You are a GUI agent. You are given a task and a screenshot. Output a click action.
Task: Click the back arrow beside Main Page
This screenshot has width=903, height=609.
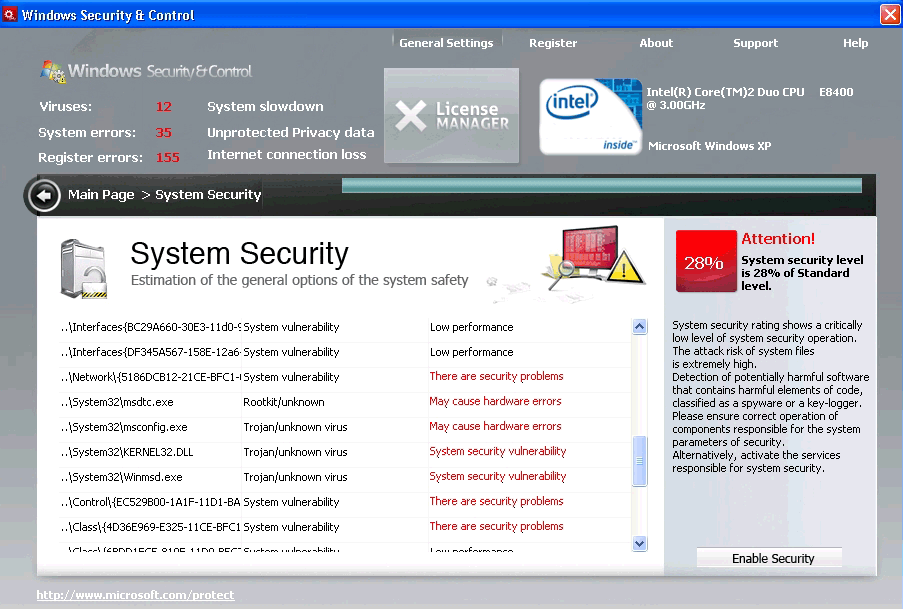(x=44, y=195)
